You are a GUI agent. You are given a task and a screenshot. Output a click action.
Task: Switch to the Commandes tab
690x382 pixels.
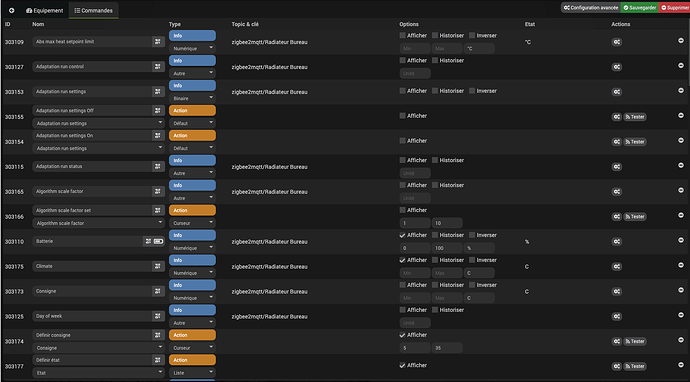coord(93,11)
